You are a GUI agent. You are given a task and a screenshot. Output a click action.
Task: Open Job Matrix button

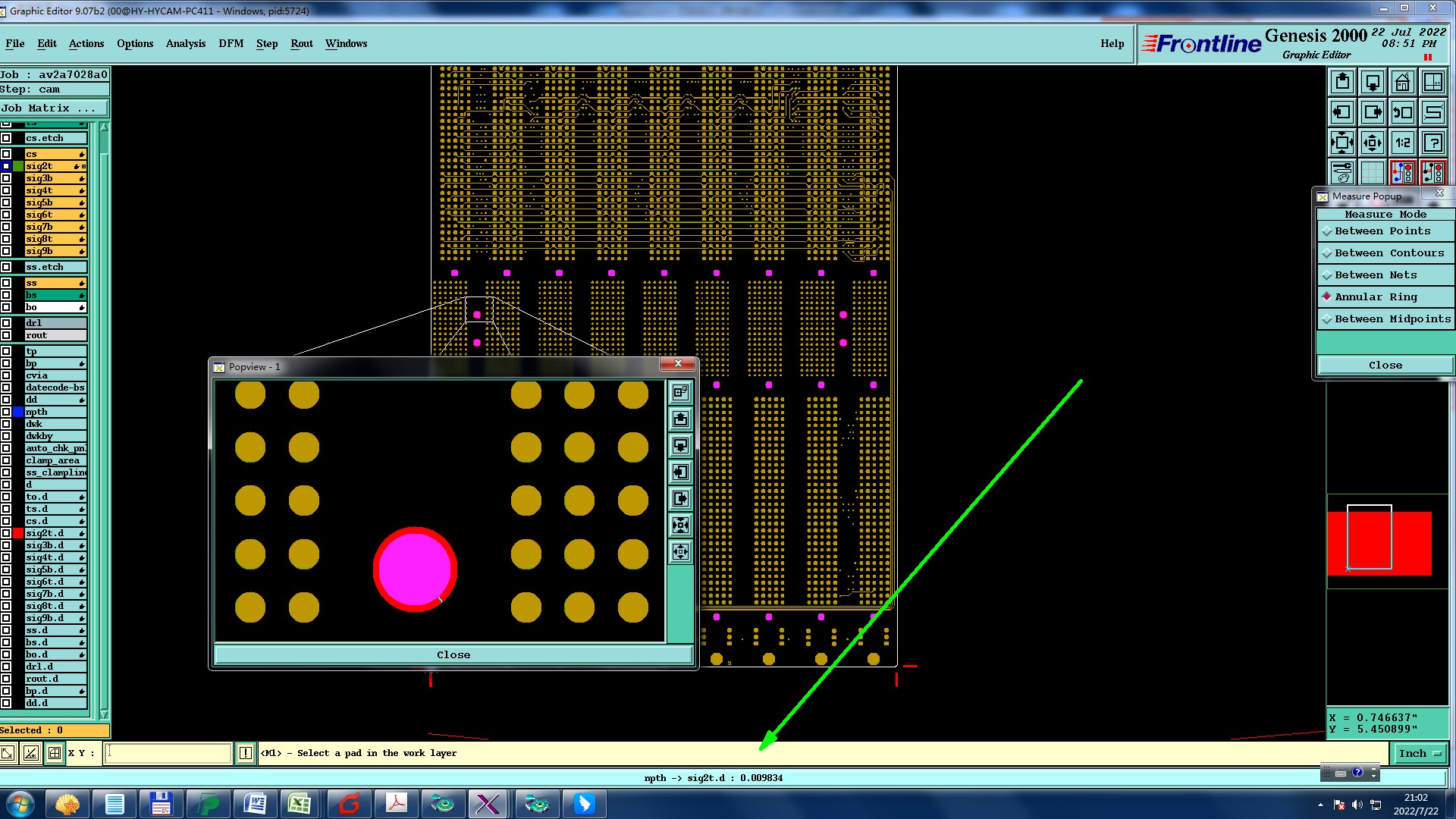click(x=49, y=108)
